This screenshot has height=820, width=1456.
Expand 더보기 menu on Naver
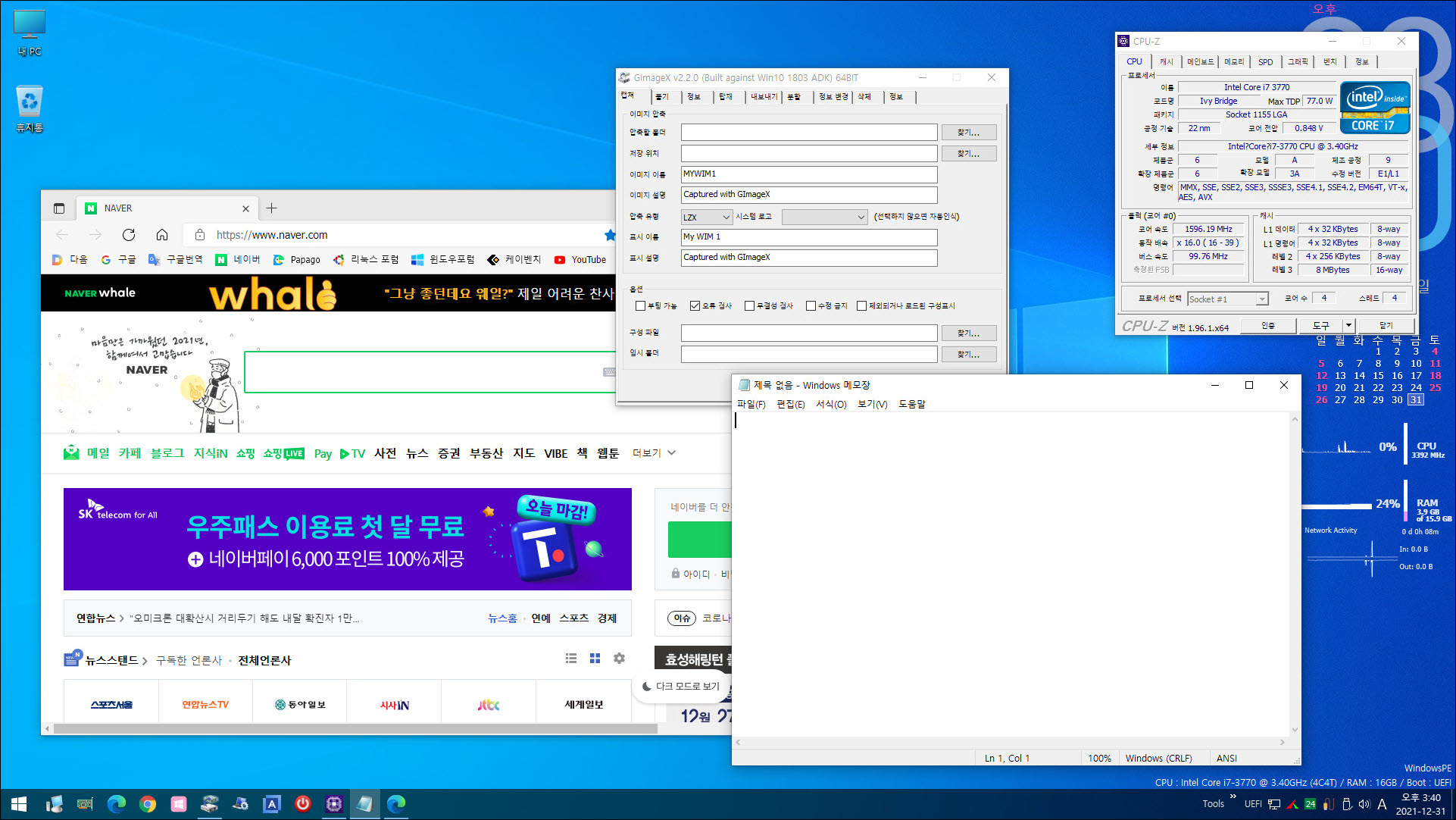(654, 452)
